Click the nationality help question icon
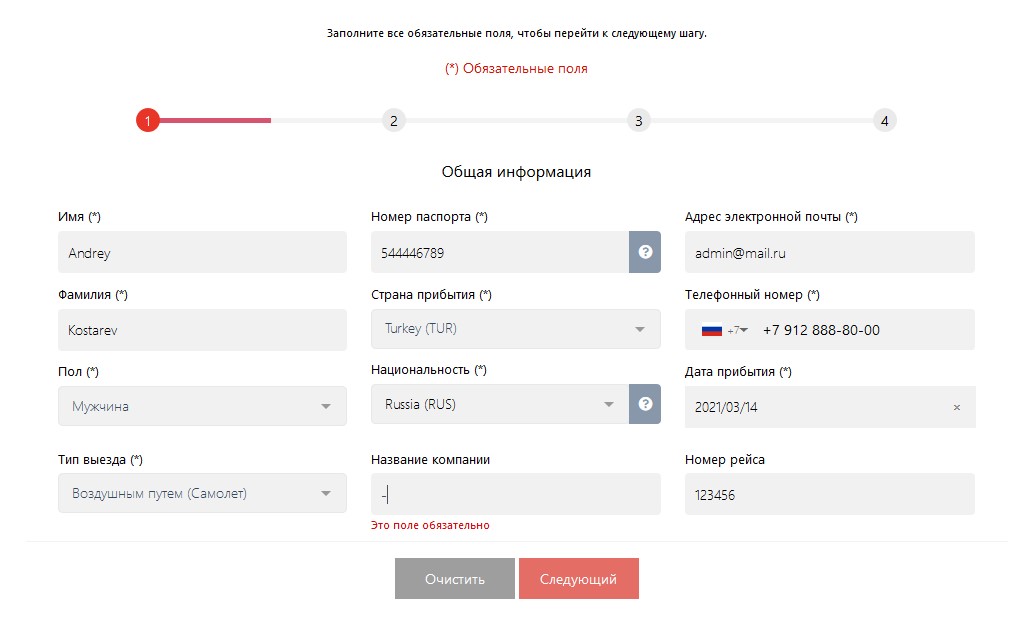 [x=645, y=404]
